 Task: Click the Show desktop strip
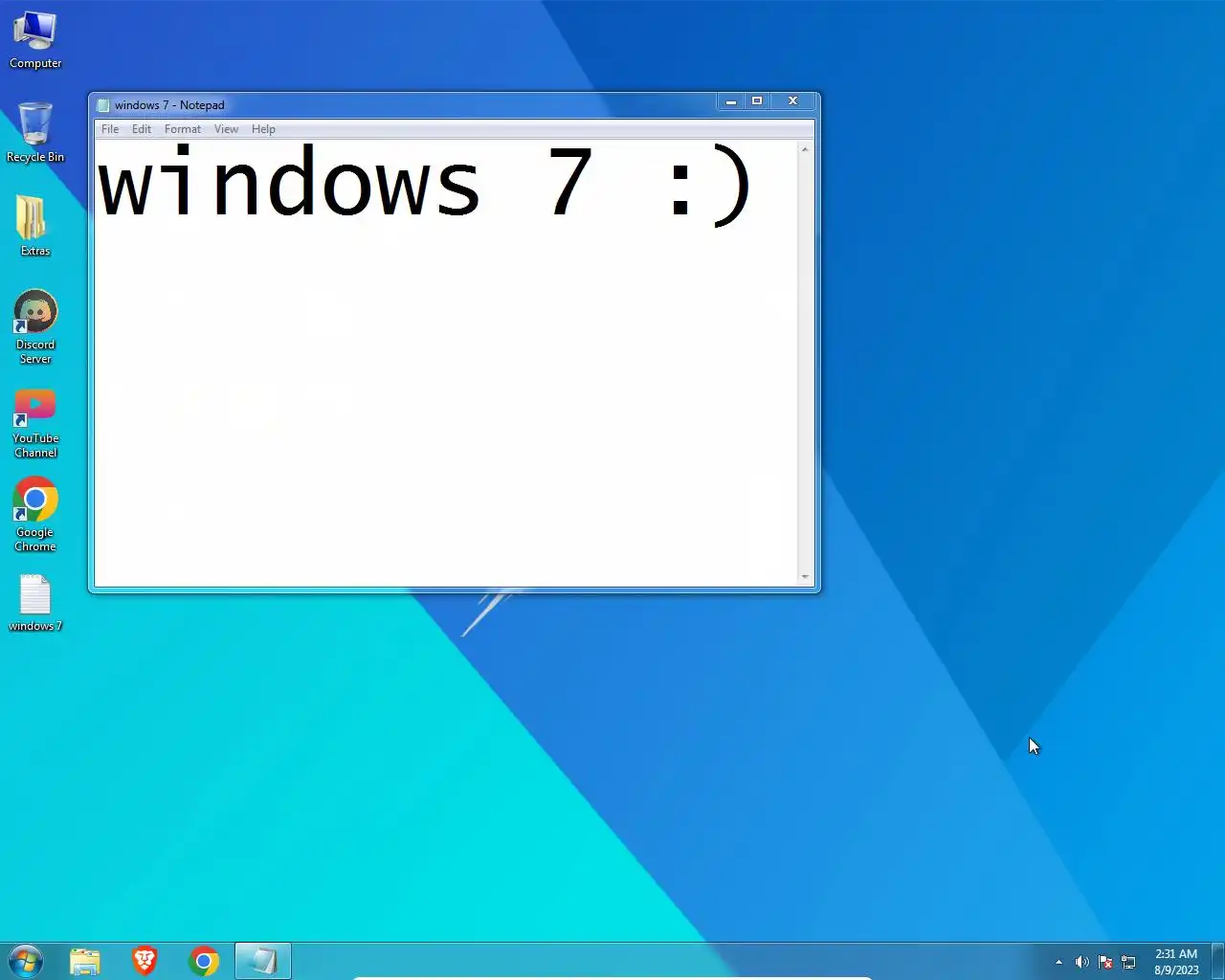point(1218,961)
